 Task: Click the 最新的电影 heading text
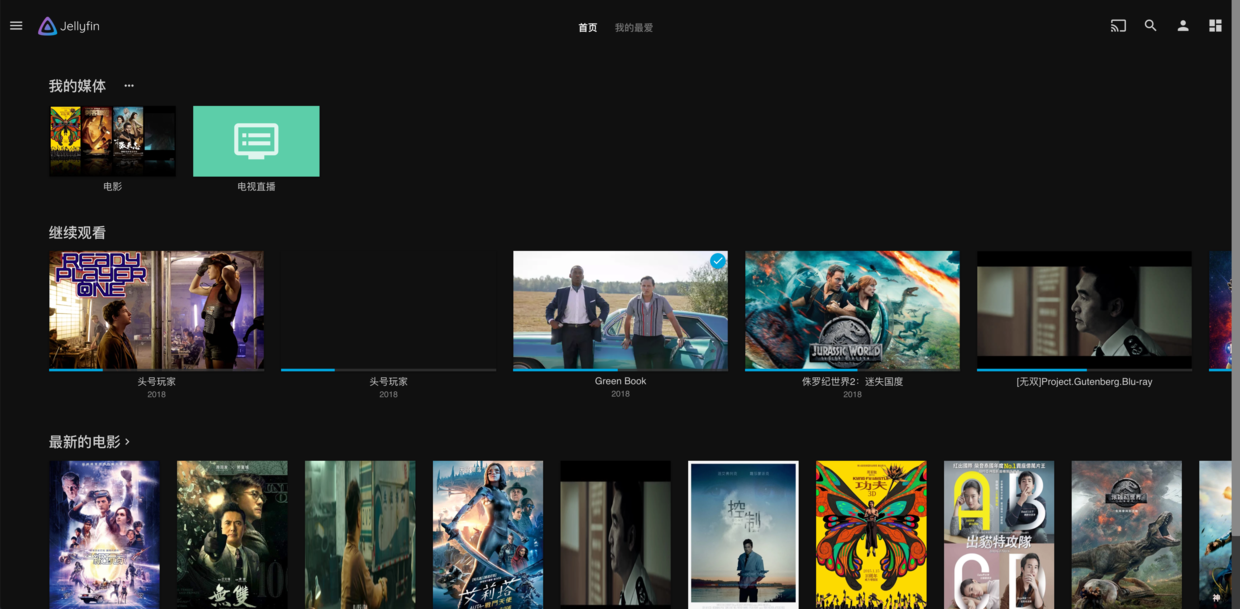tap(84, 442)
